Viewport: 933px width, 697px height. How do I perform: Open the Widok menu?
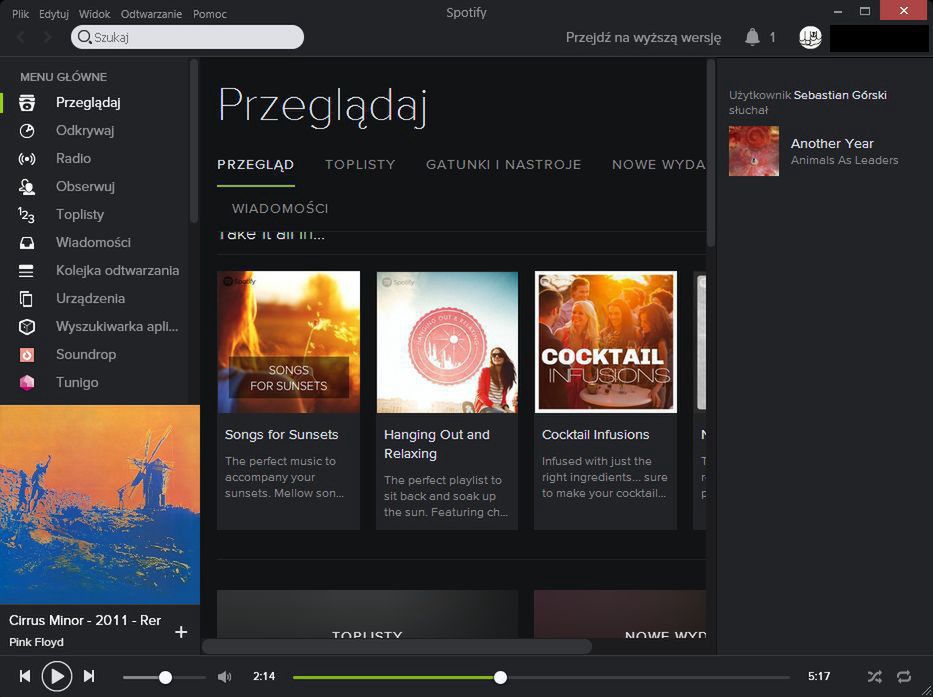(x=95, y=14)
